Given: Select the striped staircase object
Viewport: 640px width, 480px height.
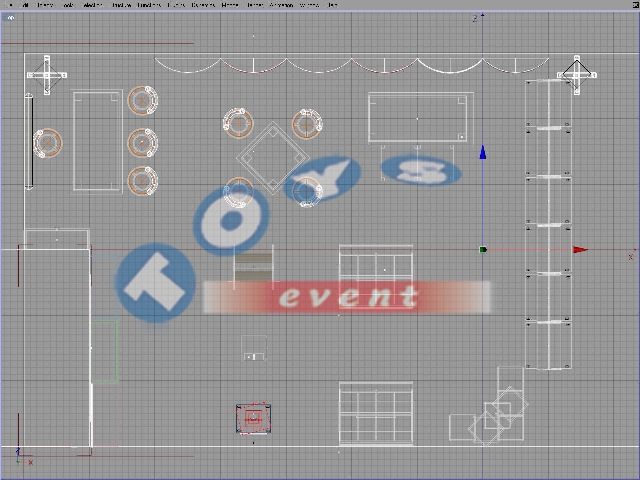Looking at the screenshot, I should (253, 267).
